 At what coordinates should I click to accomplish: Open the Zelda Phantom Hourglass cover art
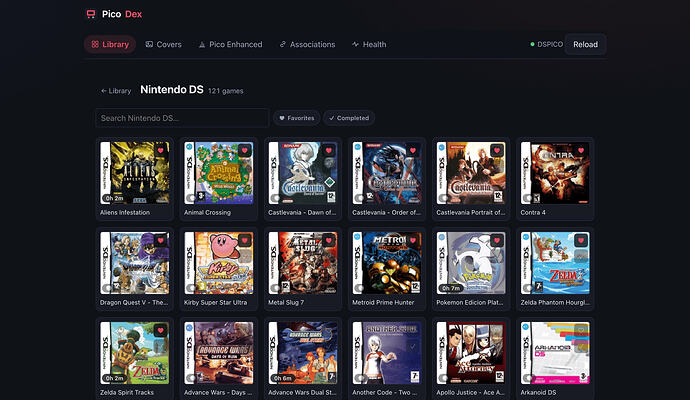[x=555, y=263]
